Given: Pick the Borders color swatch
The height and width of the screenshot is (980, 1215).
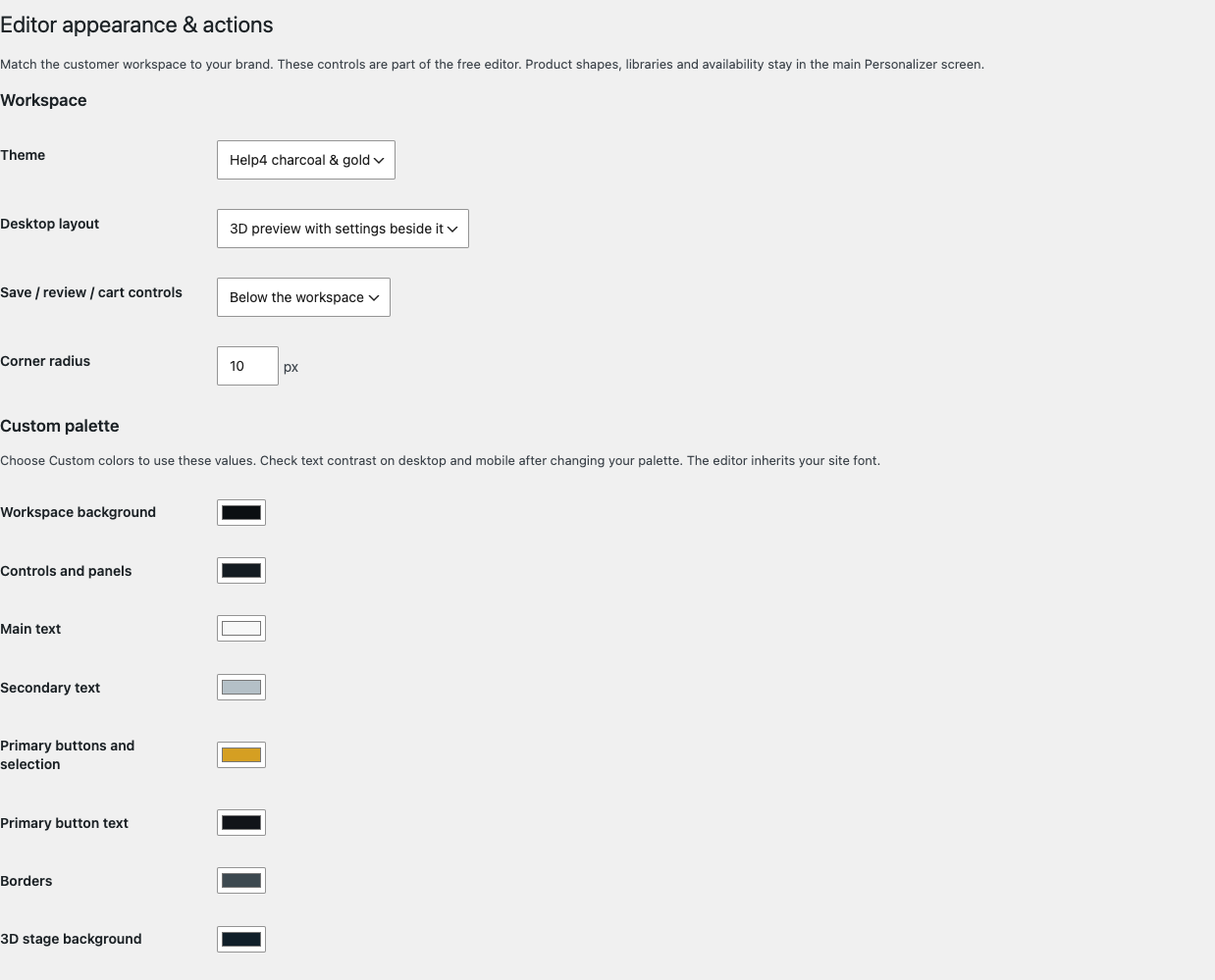Looking at the screenshot, I should pyautogui.click(x=241, y=880).
